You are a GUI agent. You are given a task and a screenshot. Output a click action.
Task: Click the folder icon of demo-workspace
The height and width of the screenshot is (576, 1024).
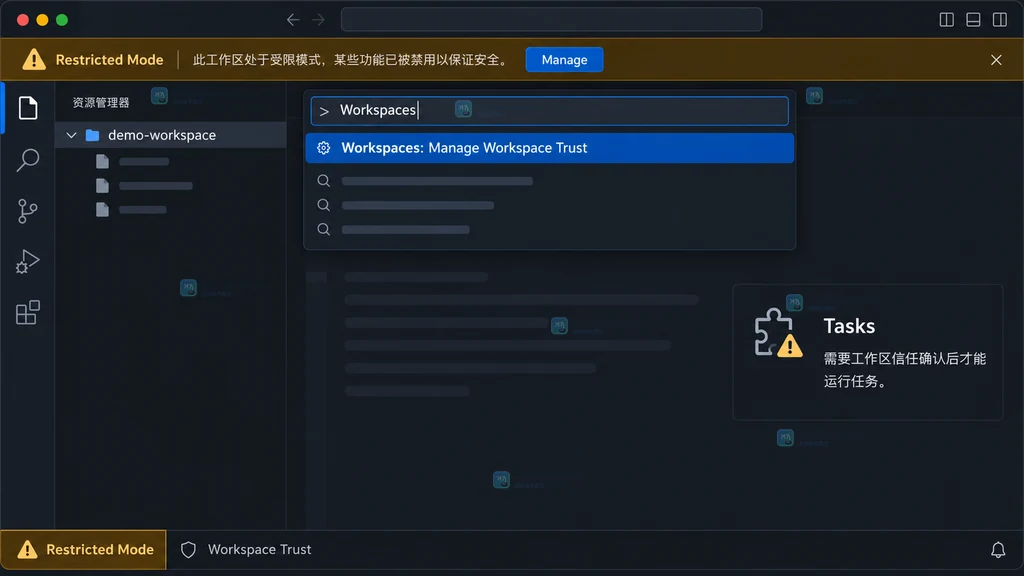[93, 135]
